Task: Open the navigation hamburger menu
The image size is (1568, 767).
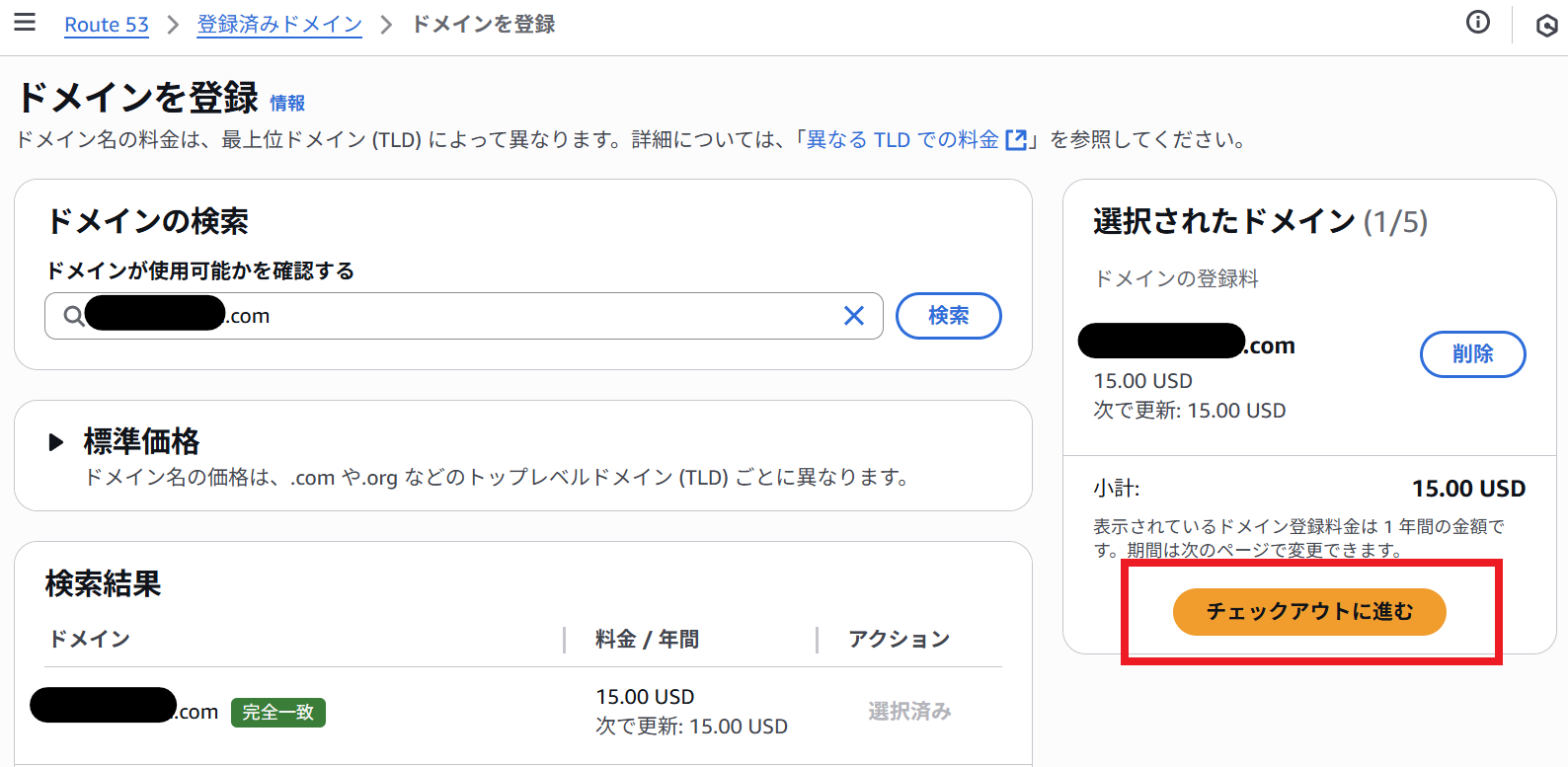Action: coord(25,22)
